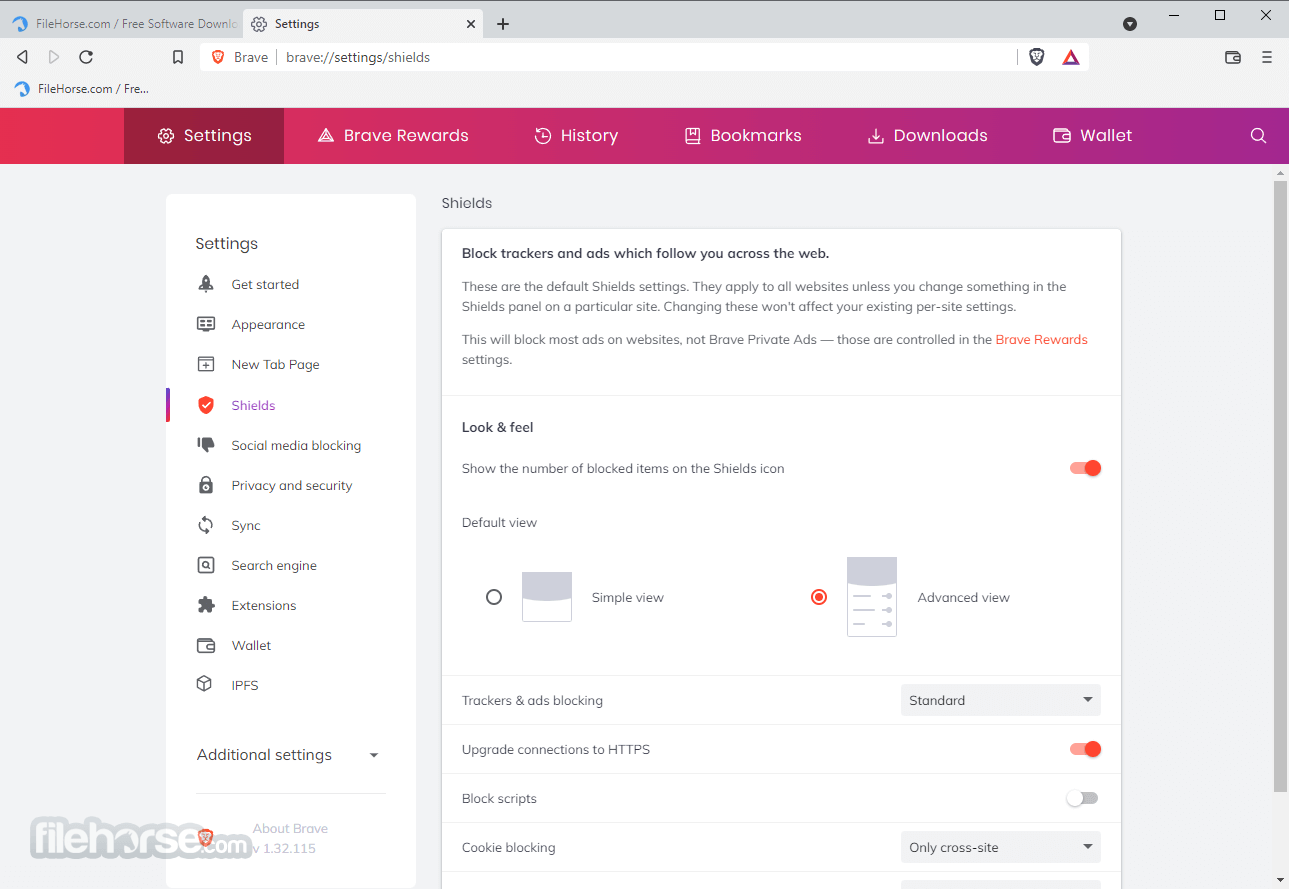Click the IPFS cube icon
Viewport: 1289px width, 889px height.
point(205,685)
